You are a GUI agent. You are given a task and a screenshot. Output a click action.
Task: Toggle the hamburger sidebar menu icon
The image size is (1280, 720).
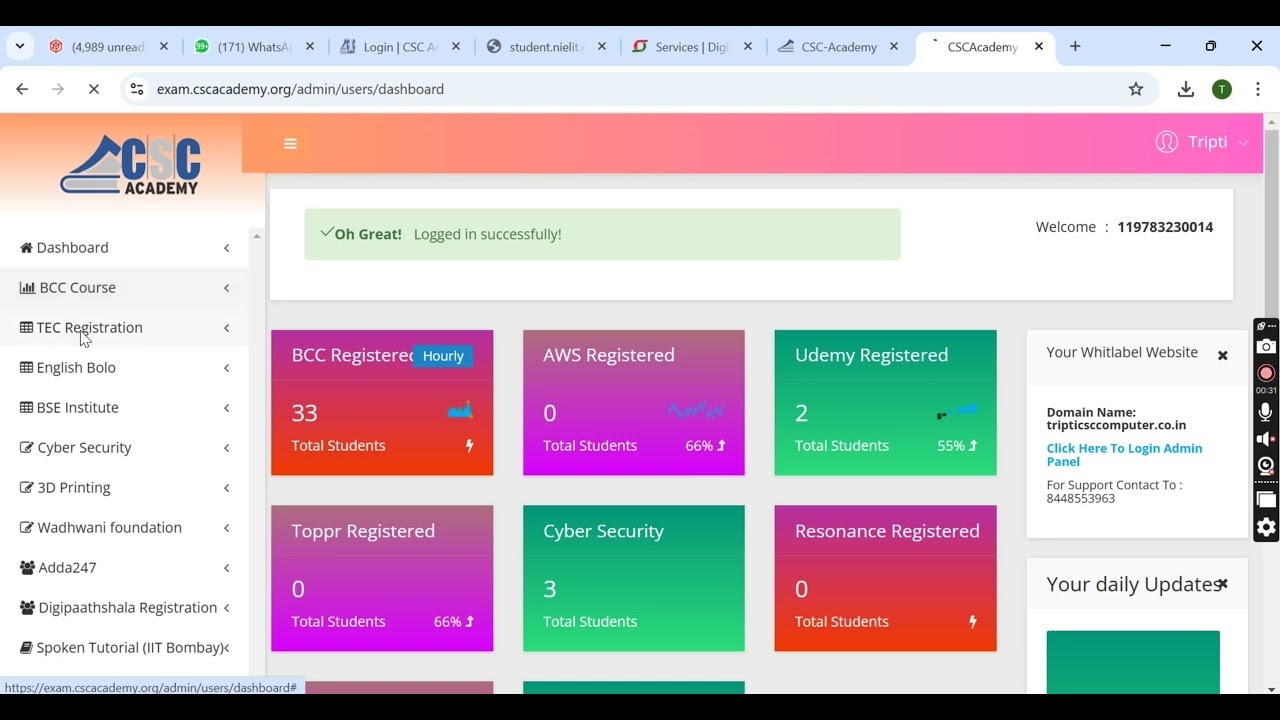pos(291,144)
